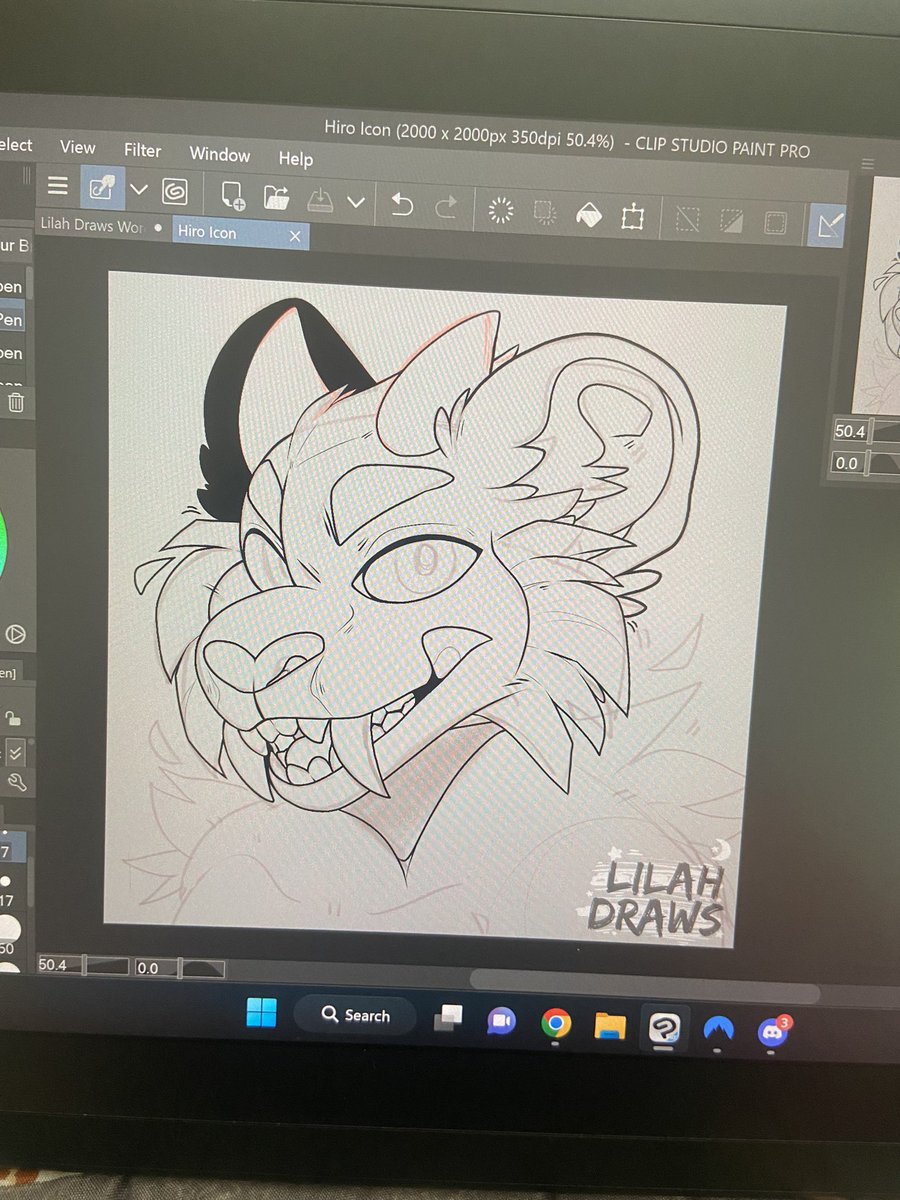This screenshot has height=1200, width=900.
Task: Open the Navigator panel menu icon
Action: pos(868,163)
